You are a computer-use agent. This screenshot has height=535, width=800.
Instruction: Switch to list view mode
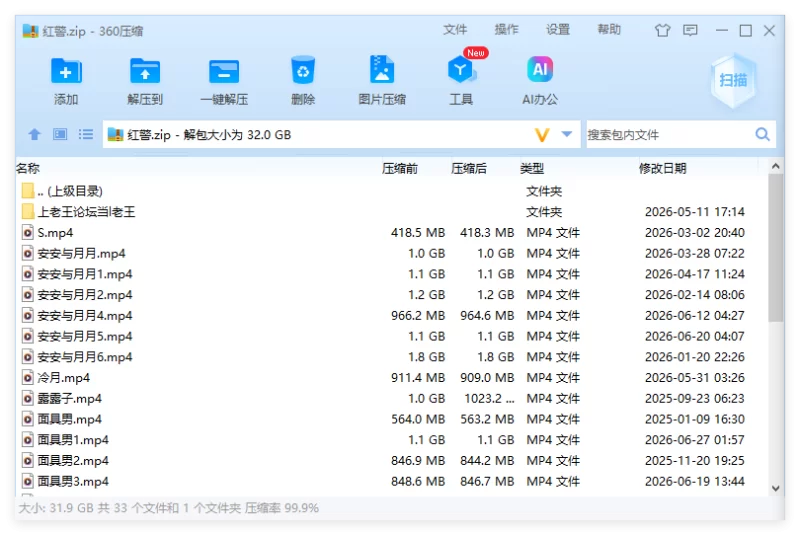click(x=86, y=135)
